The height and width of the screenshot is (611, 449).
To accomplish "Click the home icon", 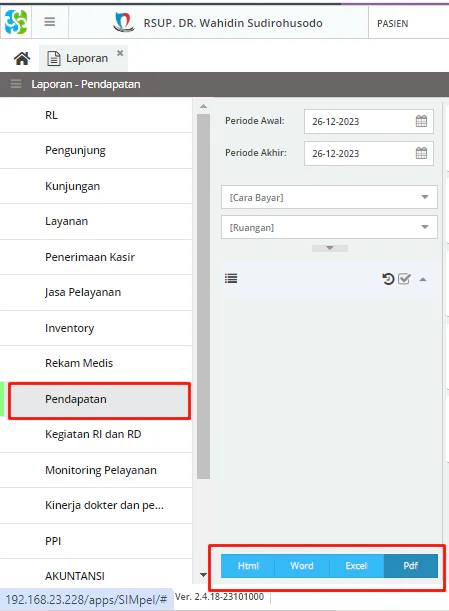I will [22, 58].
